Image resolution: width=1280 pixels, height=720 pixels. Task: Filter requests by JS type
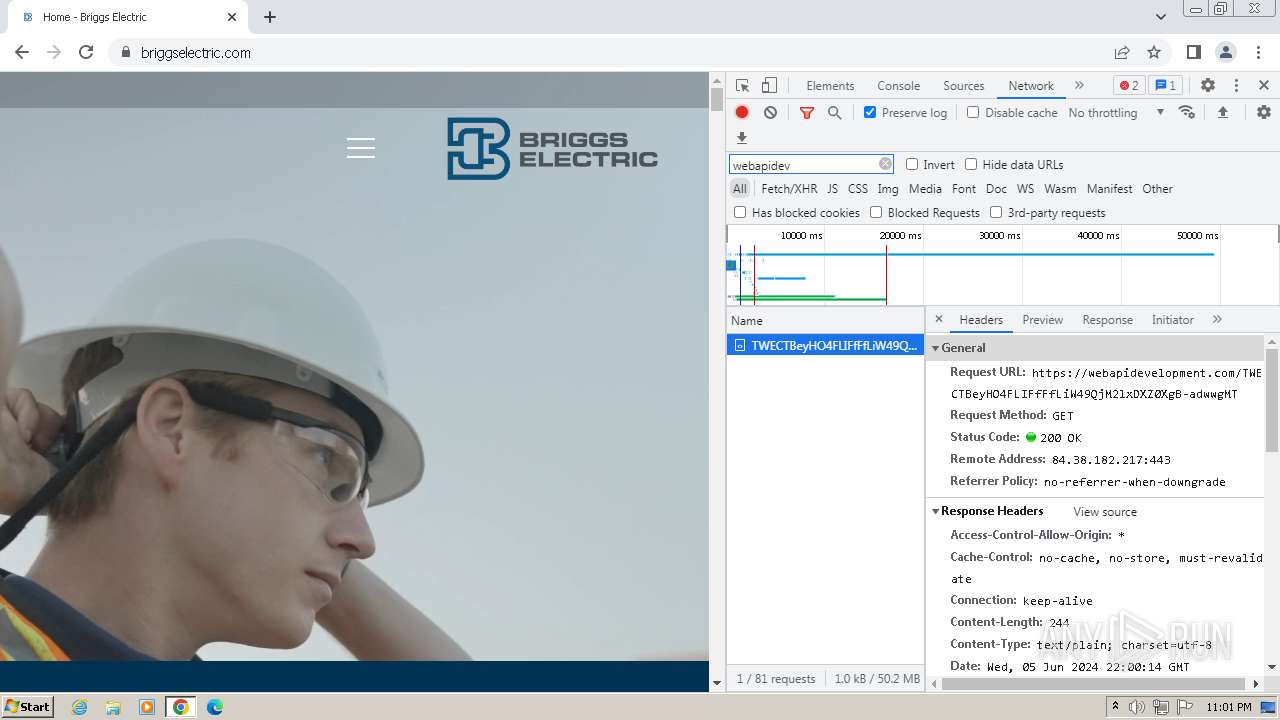(832, 188)
